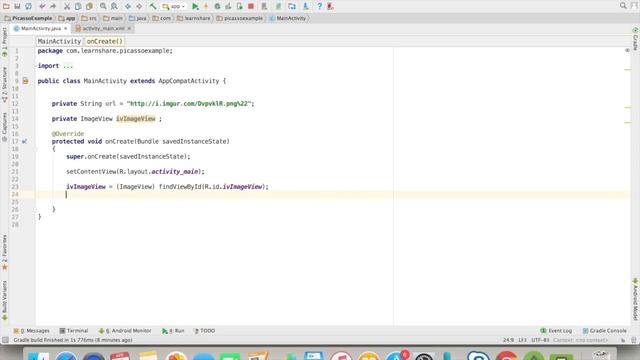Select the MainActivity breadcrumb item

(x=288, y=18)
